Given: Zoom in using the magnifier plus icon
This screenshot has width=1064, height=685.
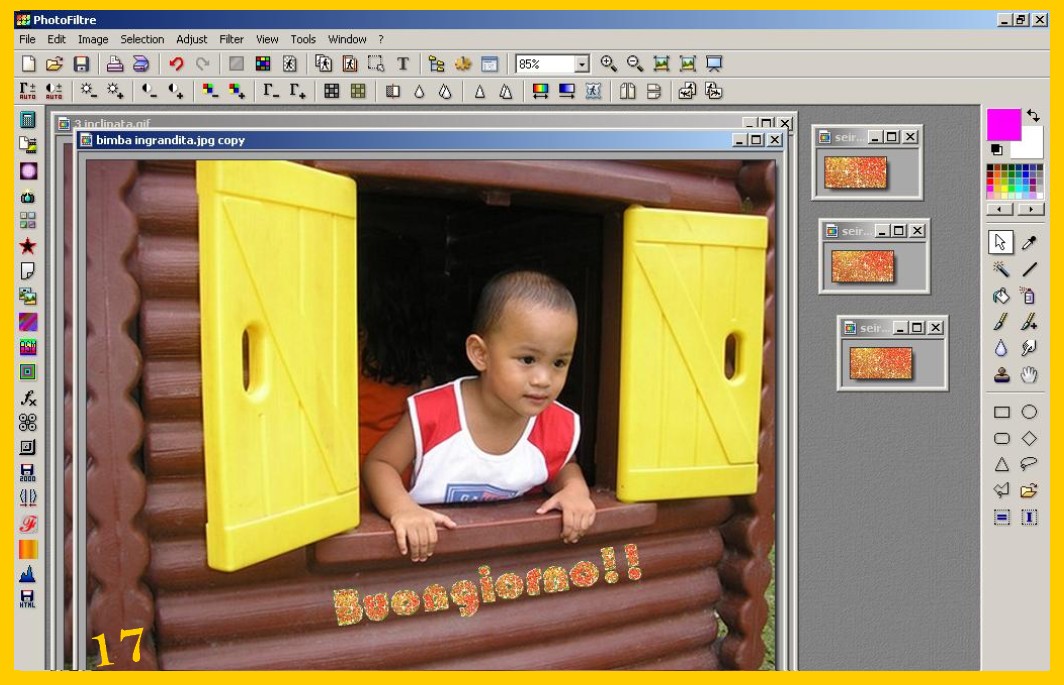Looking at the screenshot, I should click(608, 64).
